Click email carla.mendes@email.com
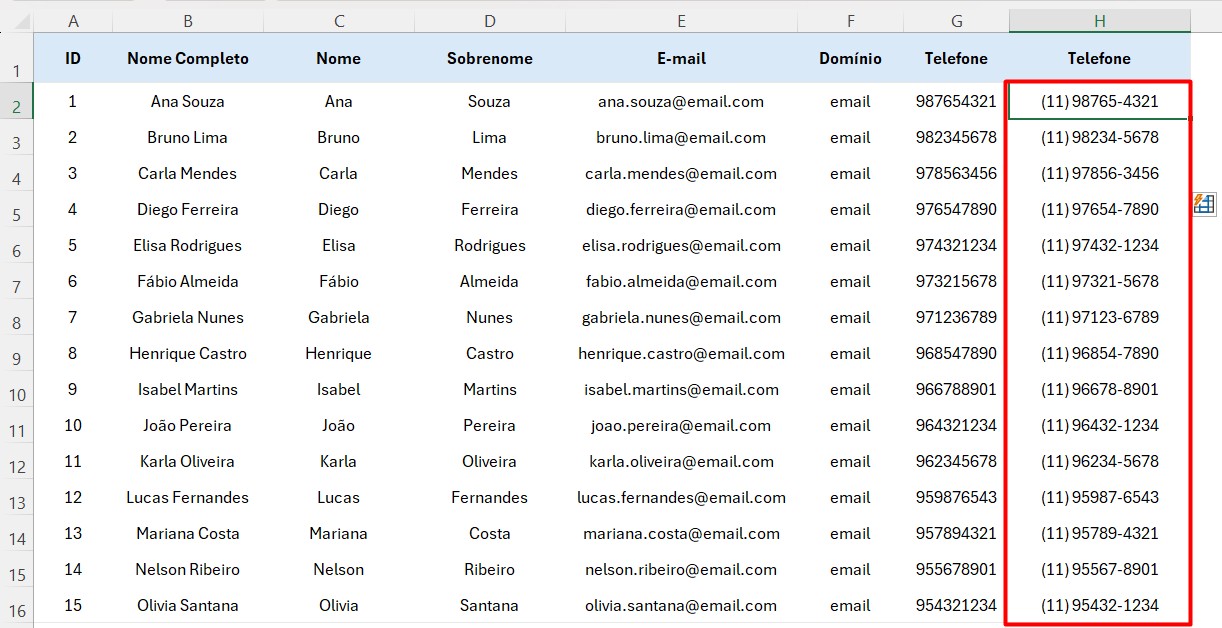Viewport: 1222px width, 628px height. click(x=681, y=173)
